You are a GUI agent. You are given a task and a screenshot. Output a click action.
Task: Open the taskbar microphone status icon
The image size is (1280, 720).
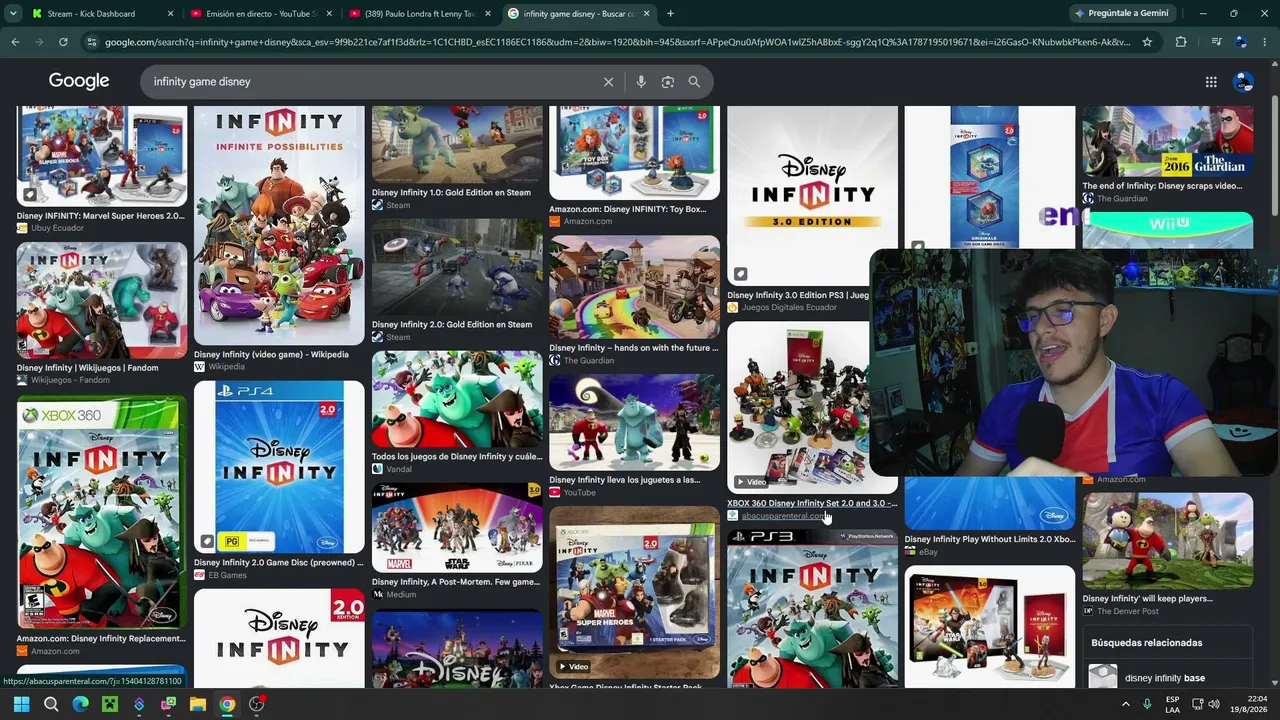[x=1147, y=704]
